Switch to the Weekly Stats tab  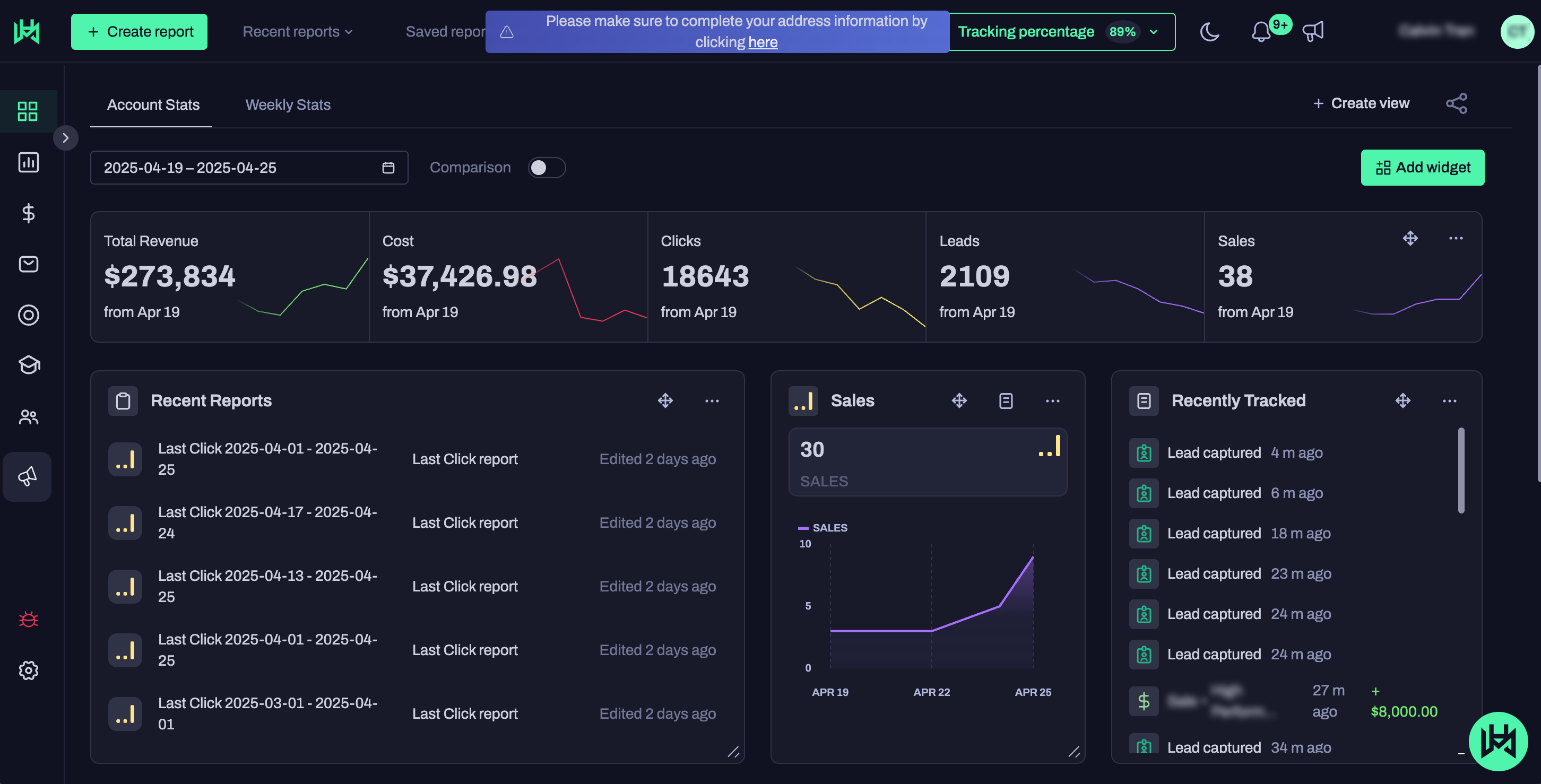288,104
